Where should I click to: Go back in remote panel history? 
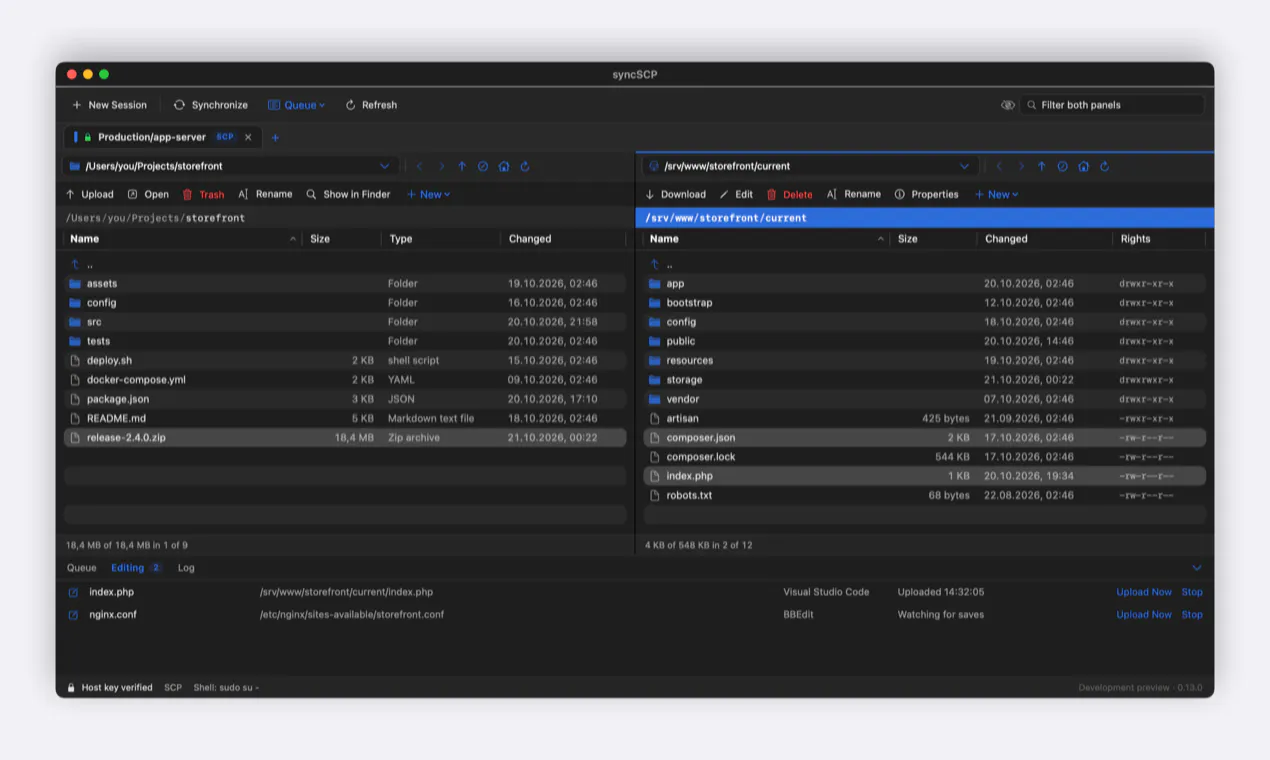999,166
